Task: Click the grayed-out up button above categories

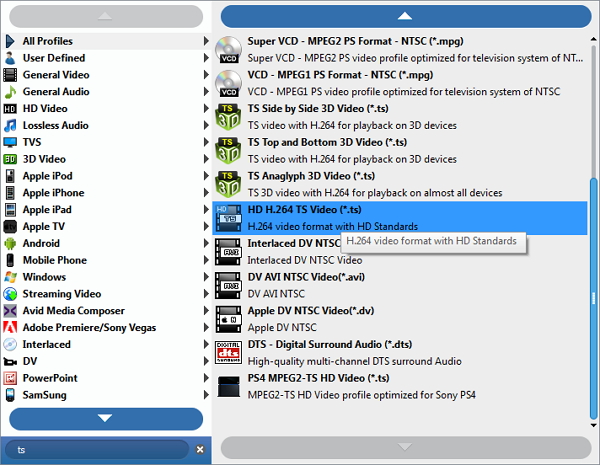Action: 106,16
